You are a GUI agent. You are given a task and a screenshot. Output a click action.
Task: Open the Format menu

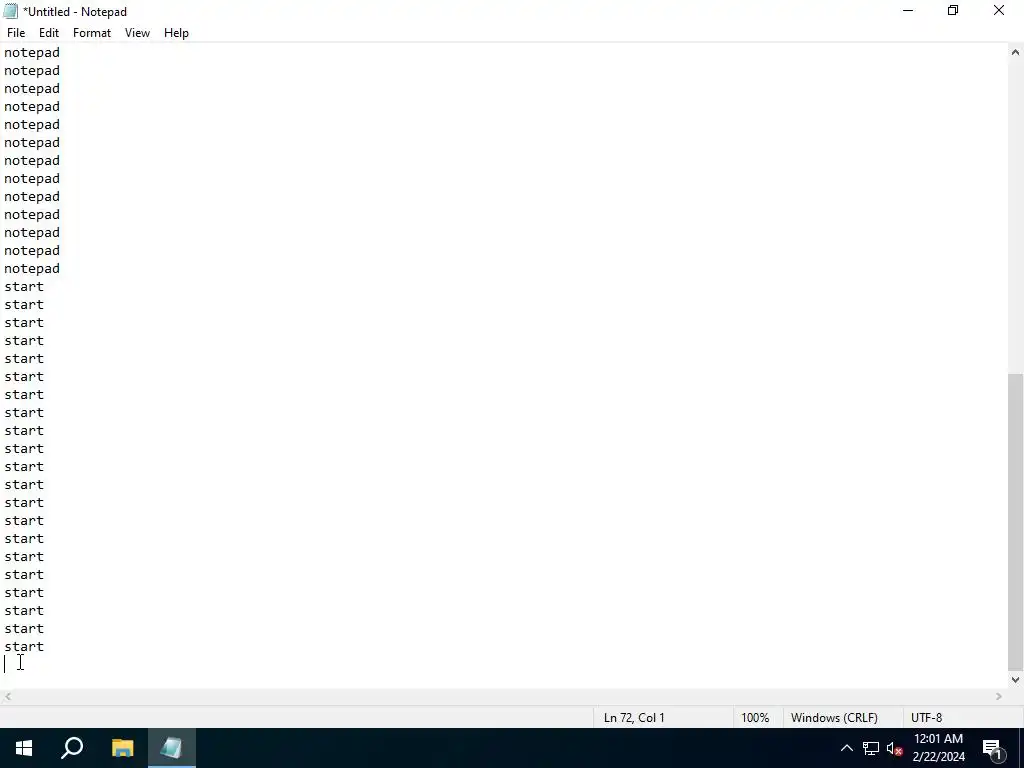[91, 33]
